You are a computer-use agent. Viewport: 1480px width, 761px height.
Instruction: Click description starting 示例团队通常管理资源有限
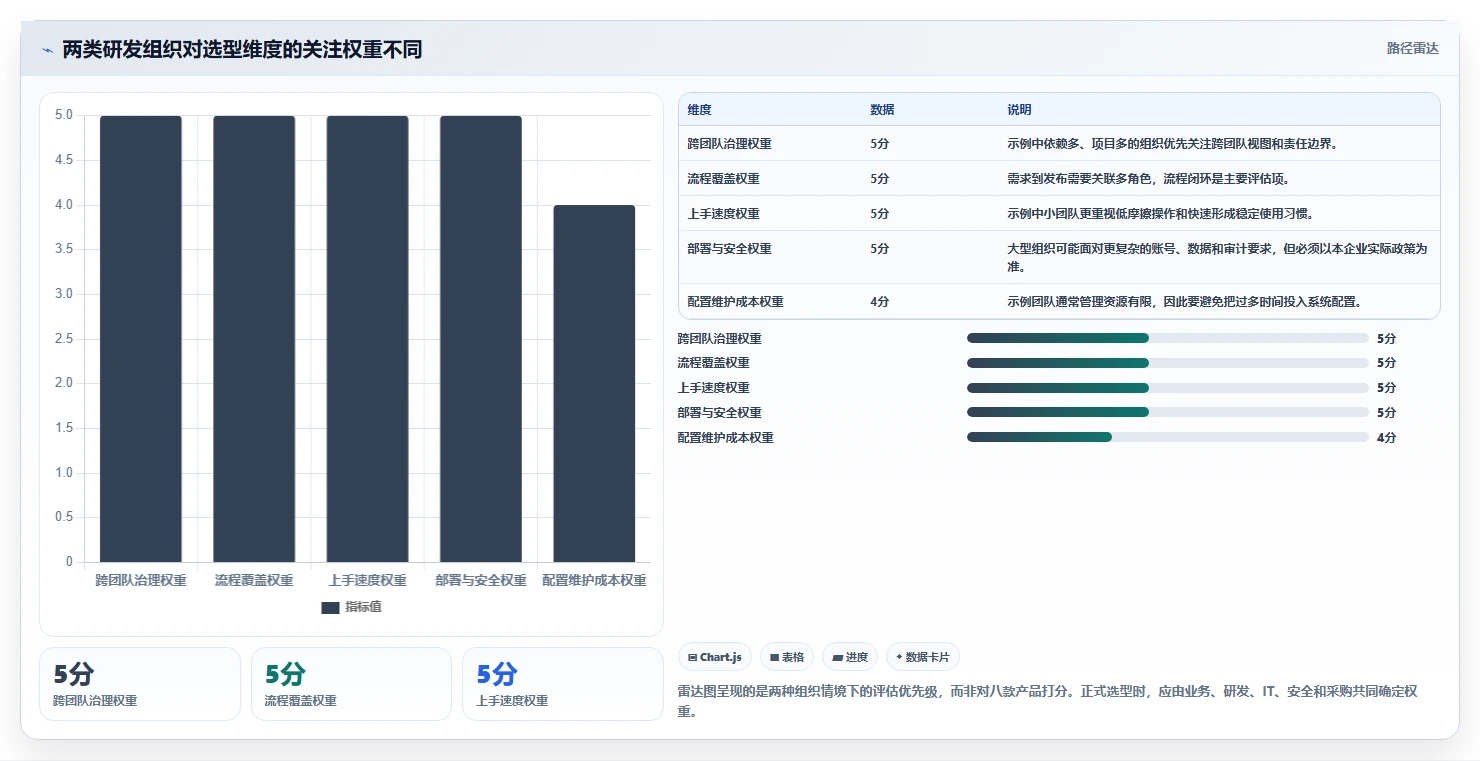click(1184, 302)
